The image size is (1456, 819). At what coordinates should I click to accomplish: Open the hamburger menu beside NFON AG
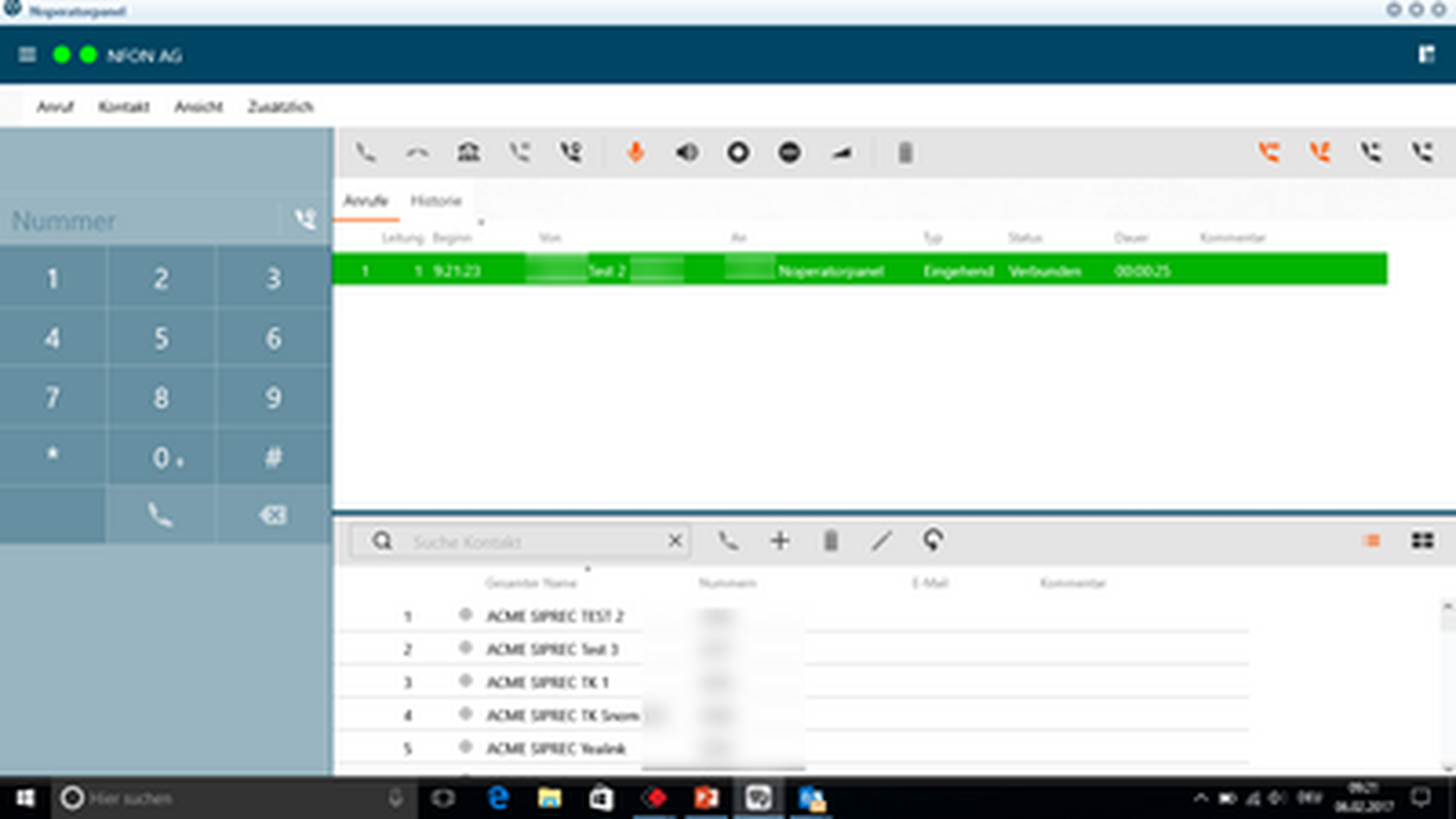(x=27, y=55)
